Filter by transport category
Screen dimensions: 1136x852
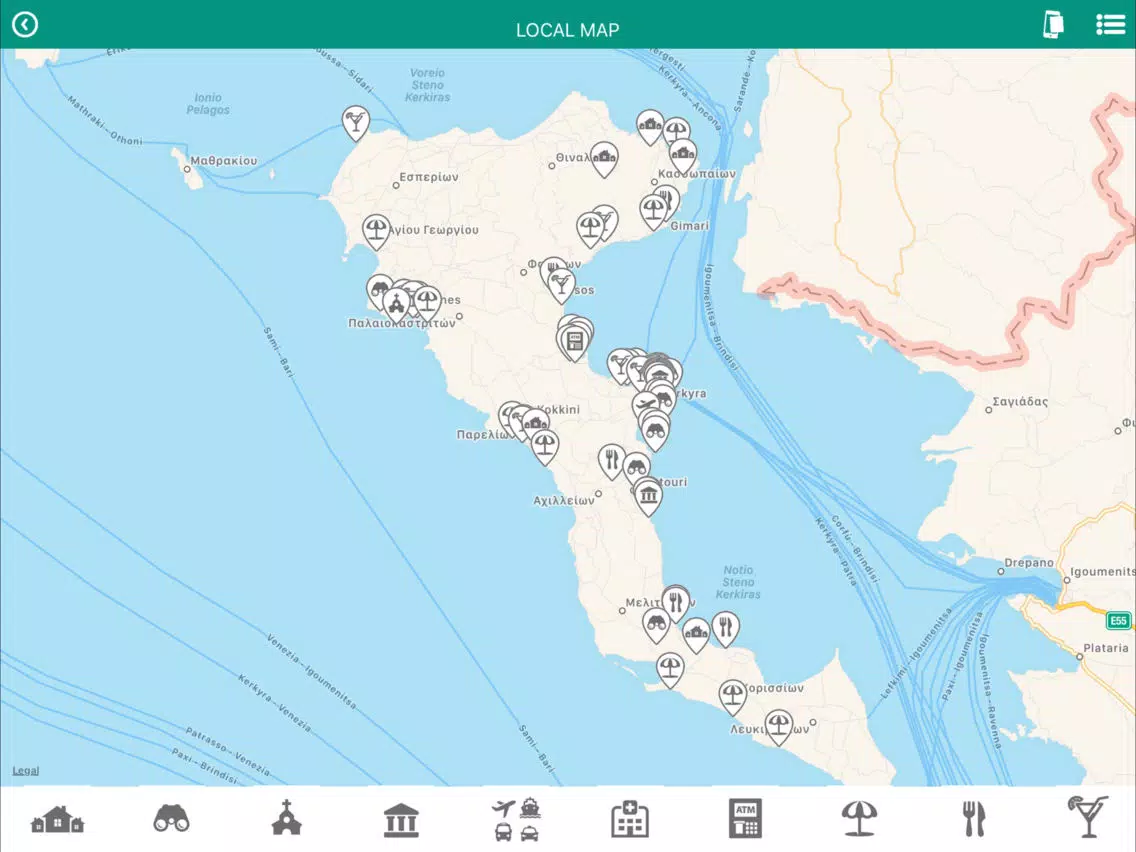(516, 819)
